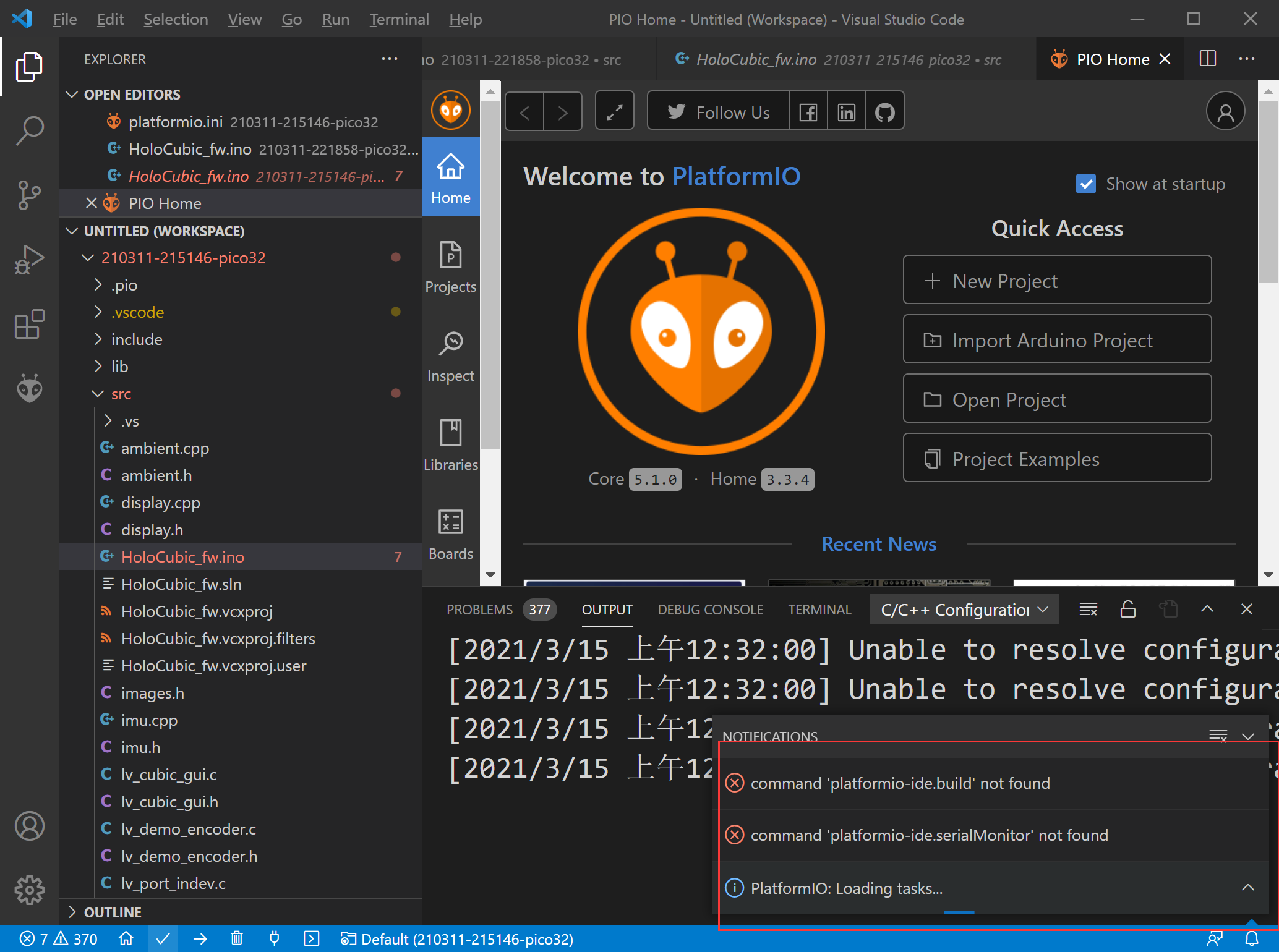The height and width of the screenshot is (952, 1279).
Task: Click the PlatformIO Build checkmark in status bar
Action: pyautogui.click(x=163, y=939)
